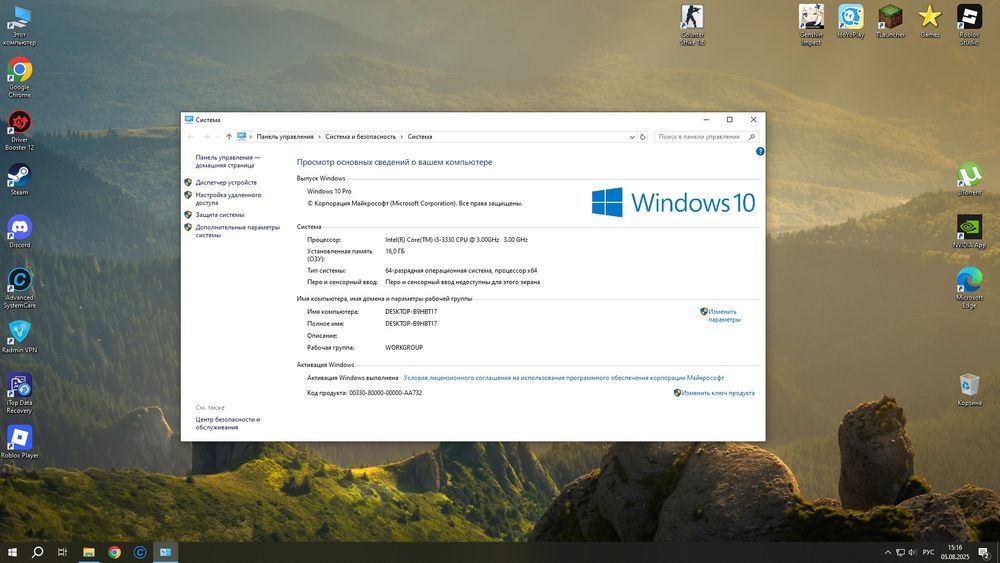This screenshot has width=1000, height=563.
Task: Click the Изменить параметры link
Action: [x=724, y=316]
